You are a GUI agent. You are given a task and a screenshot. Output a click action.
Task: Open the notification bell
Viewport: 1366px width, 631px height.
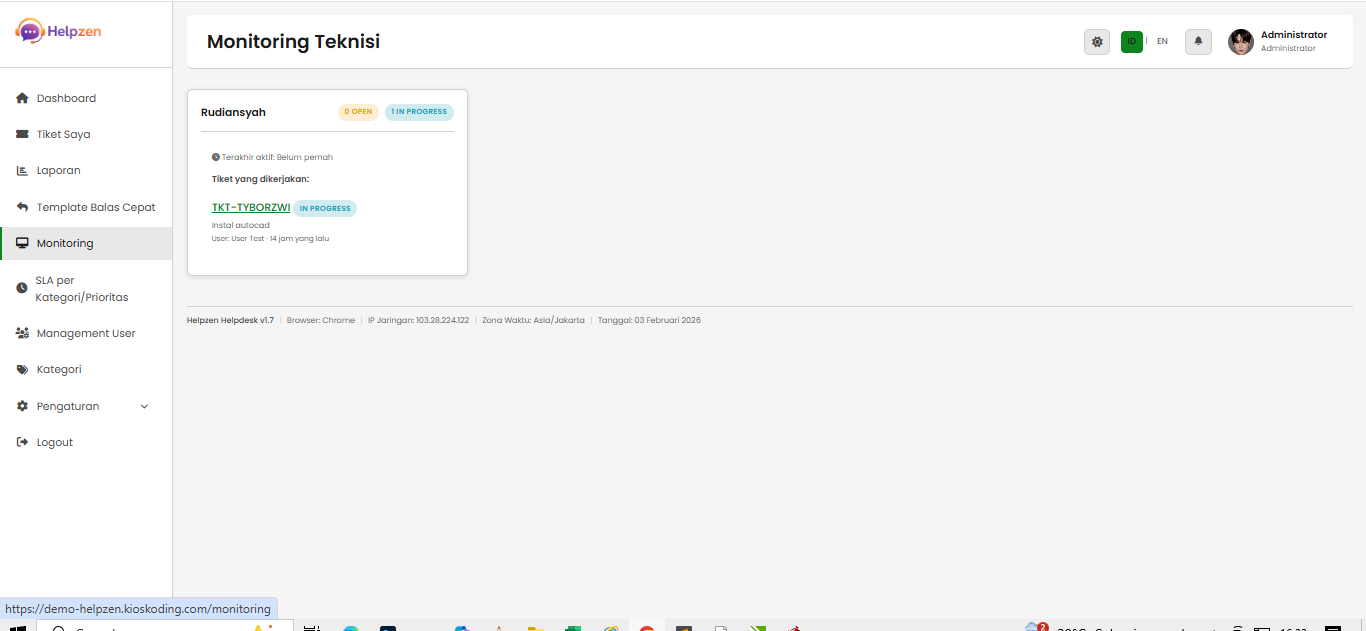[x=1198, y=42]
